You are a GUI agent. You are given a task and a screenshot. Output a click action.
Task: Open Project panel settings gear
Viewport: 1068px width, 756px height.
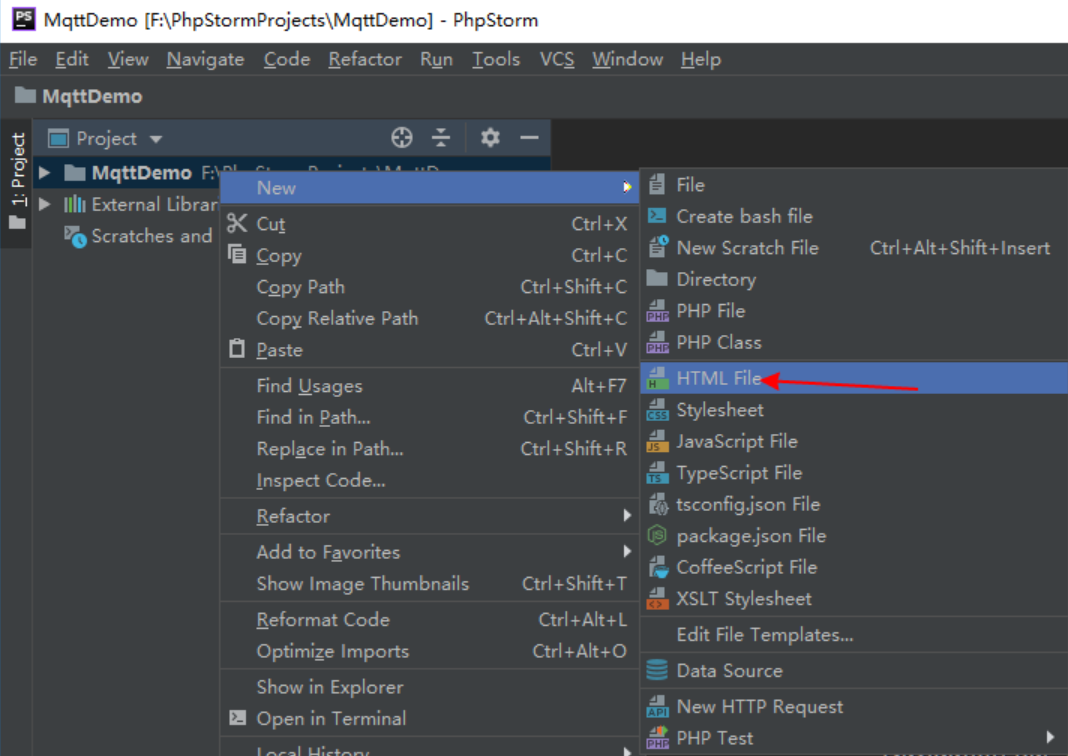click(490, 138)
